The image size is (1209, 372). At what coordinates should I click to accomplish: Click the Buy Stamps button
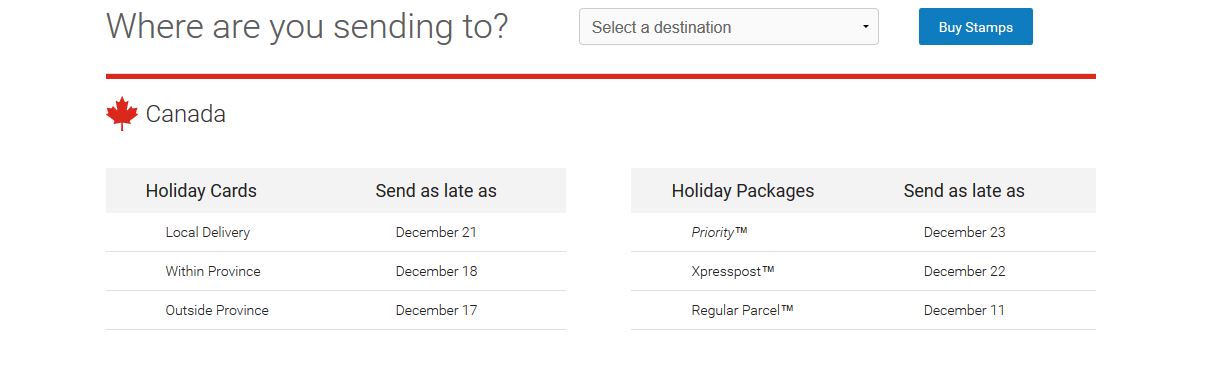(975, 27)
